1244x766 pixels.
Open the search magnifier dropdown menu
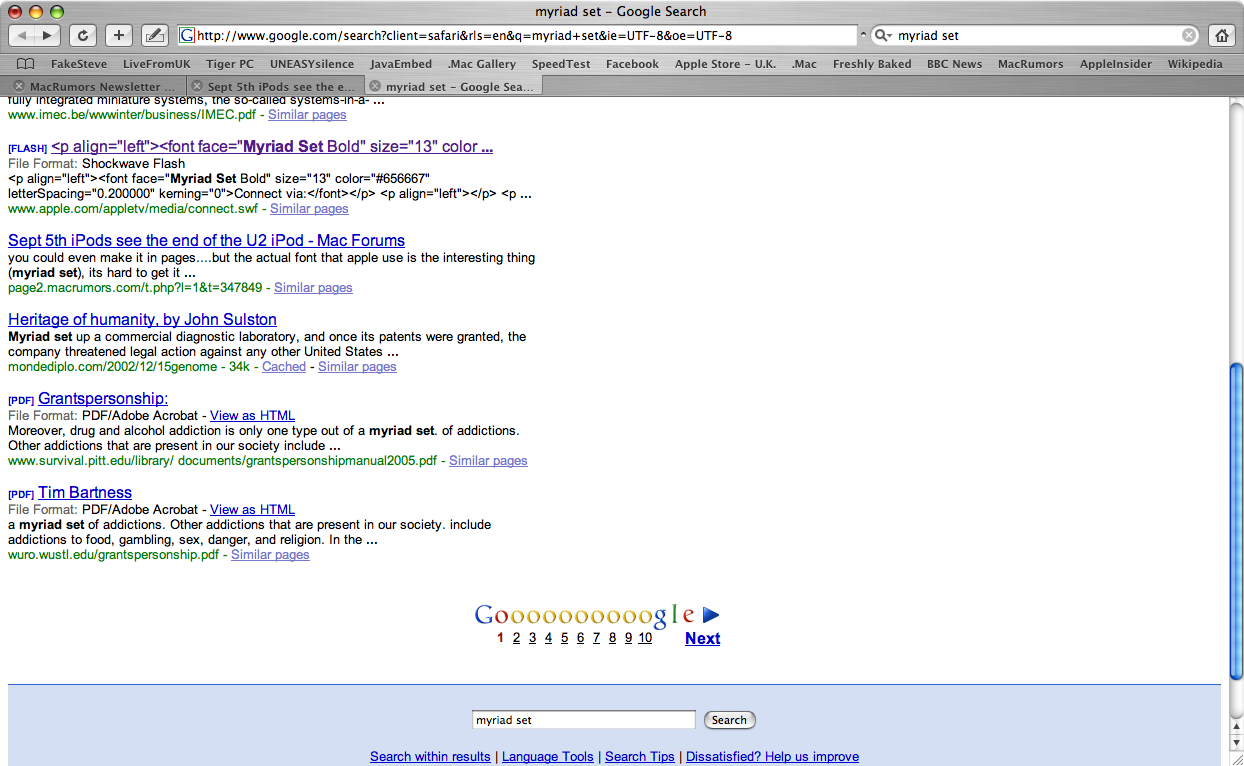[884, 35]
